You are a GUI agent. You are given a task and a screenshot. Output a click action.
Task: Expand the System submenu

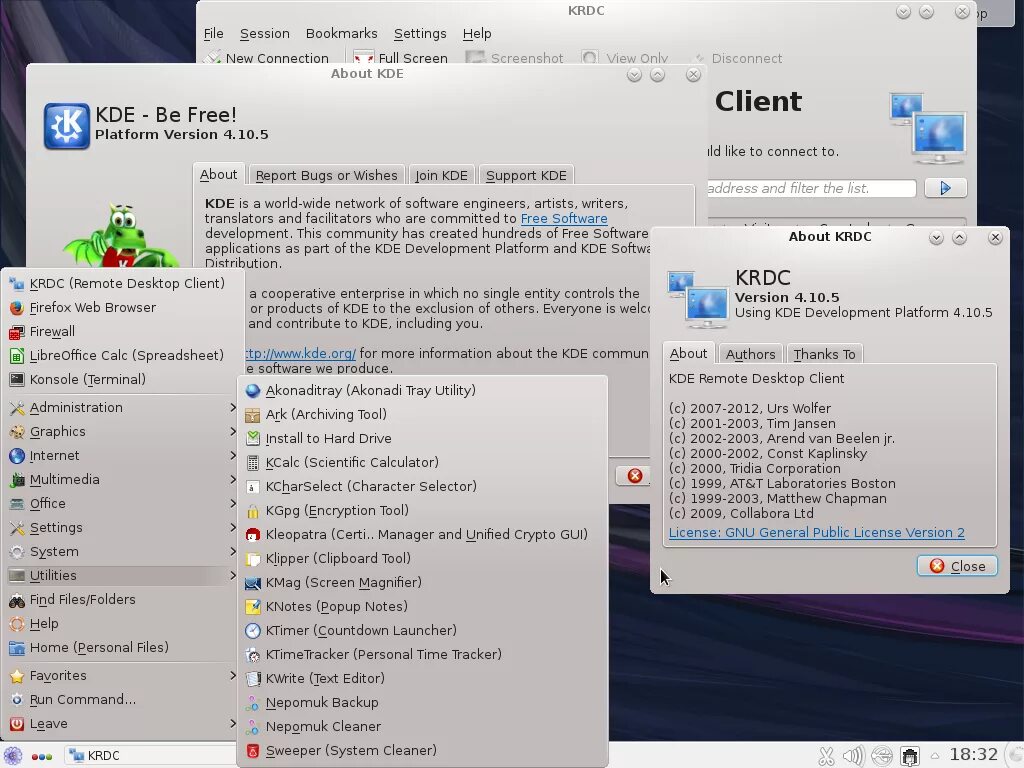coord(122,552)
